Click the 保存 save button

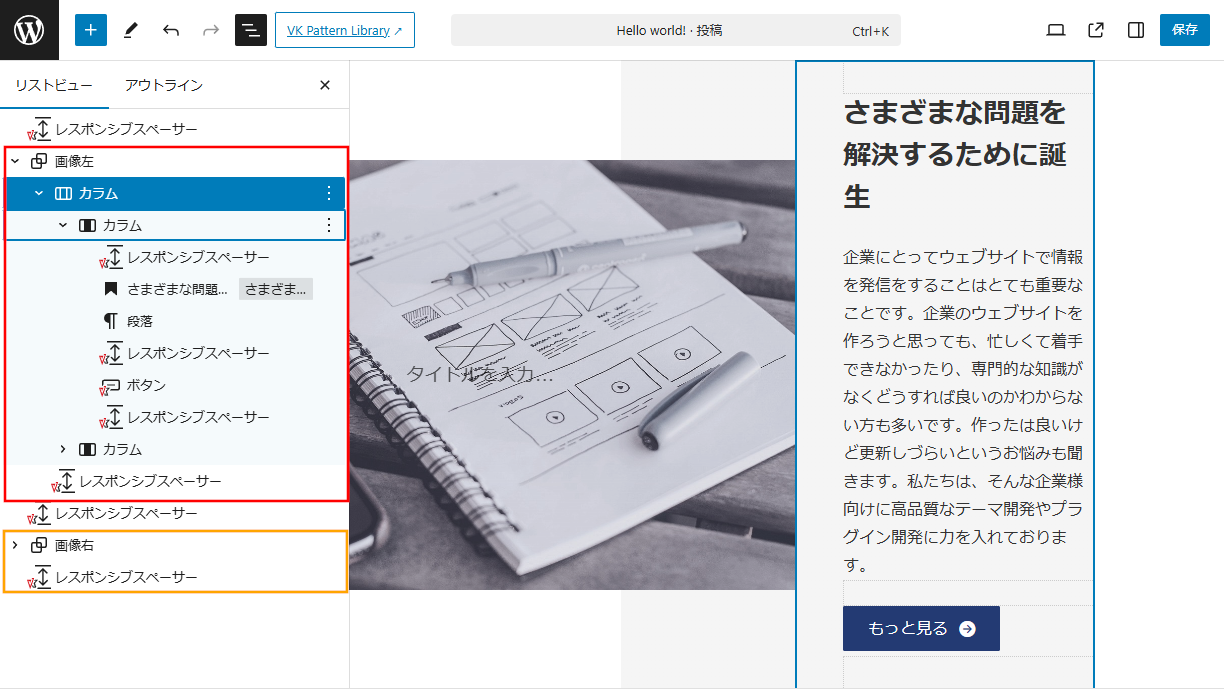[x=1185, y=30]
